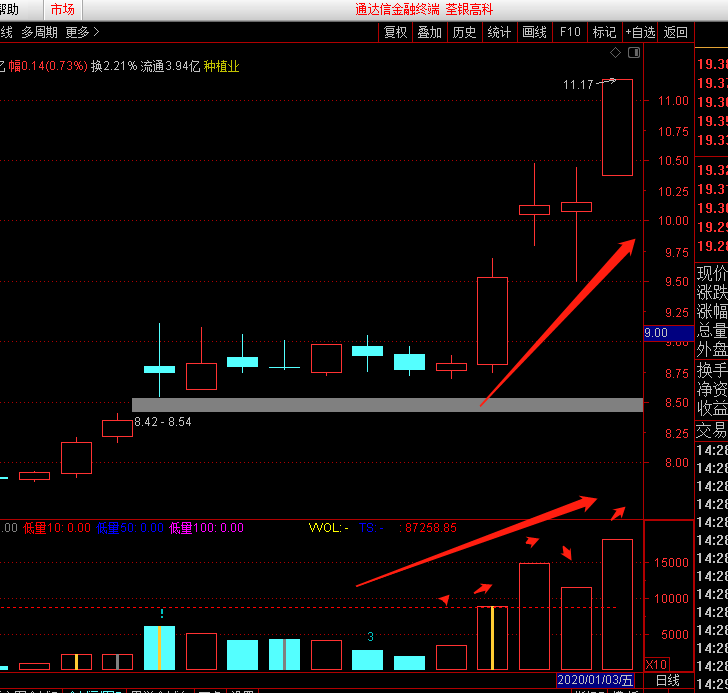
Task: Click the 87258.85 volume value
Action: point(430,528)
